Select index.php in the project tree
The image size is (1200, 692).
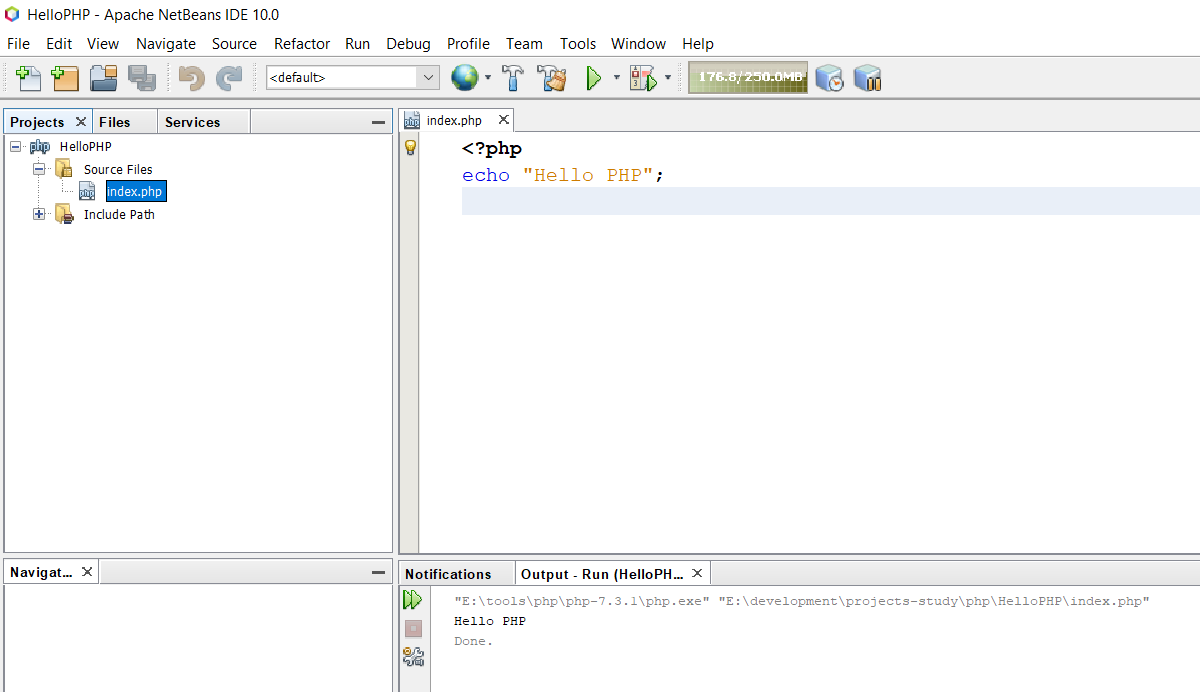pos(135,191)
